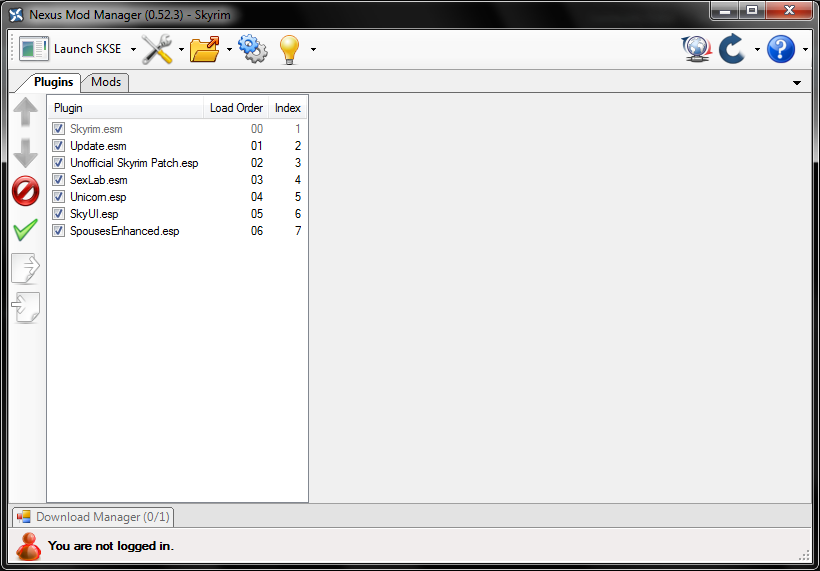The height and width of the screenshot is (571, 820).
Task: Click the open folder icon in toolbar
Action: [204, 49]
